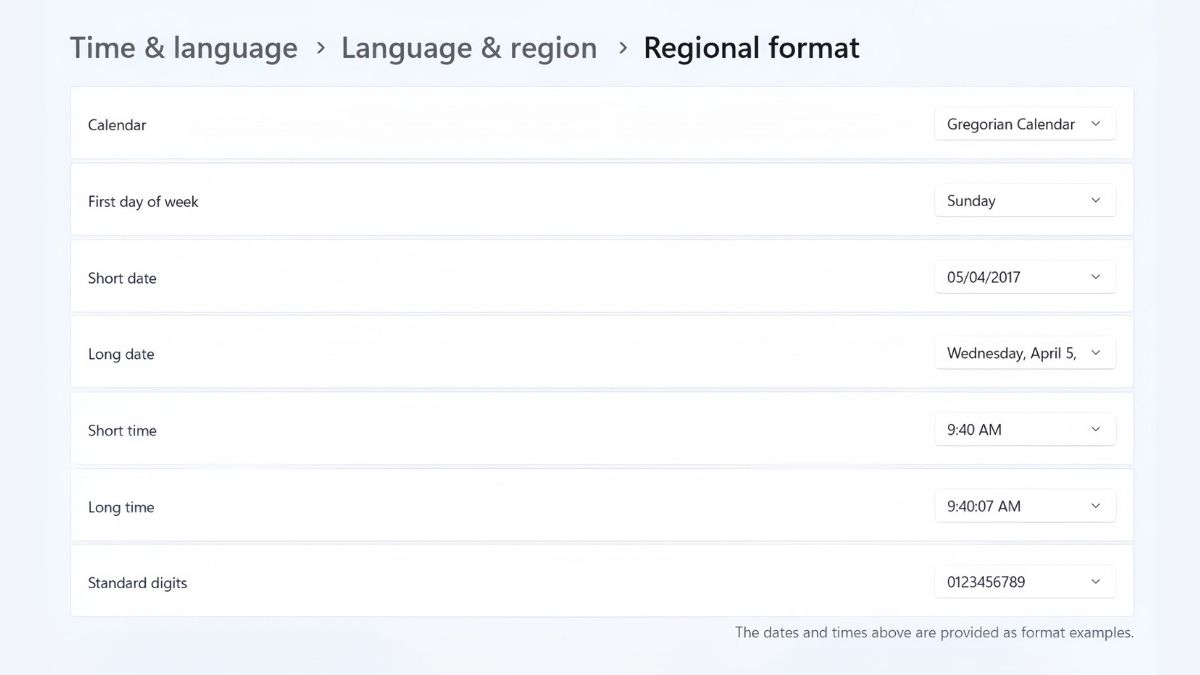The image size is (1200, 675).
Task: Select the Standard digits row label
Action: [137, 583]
